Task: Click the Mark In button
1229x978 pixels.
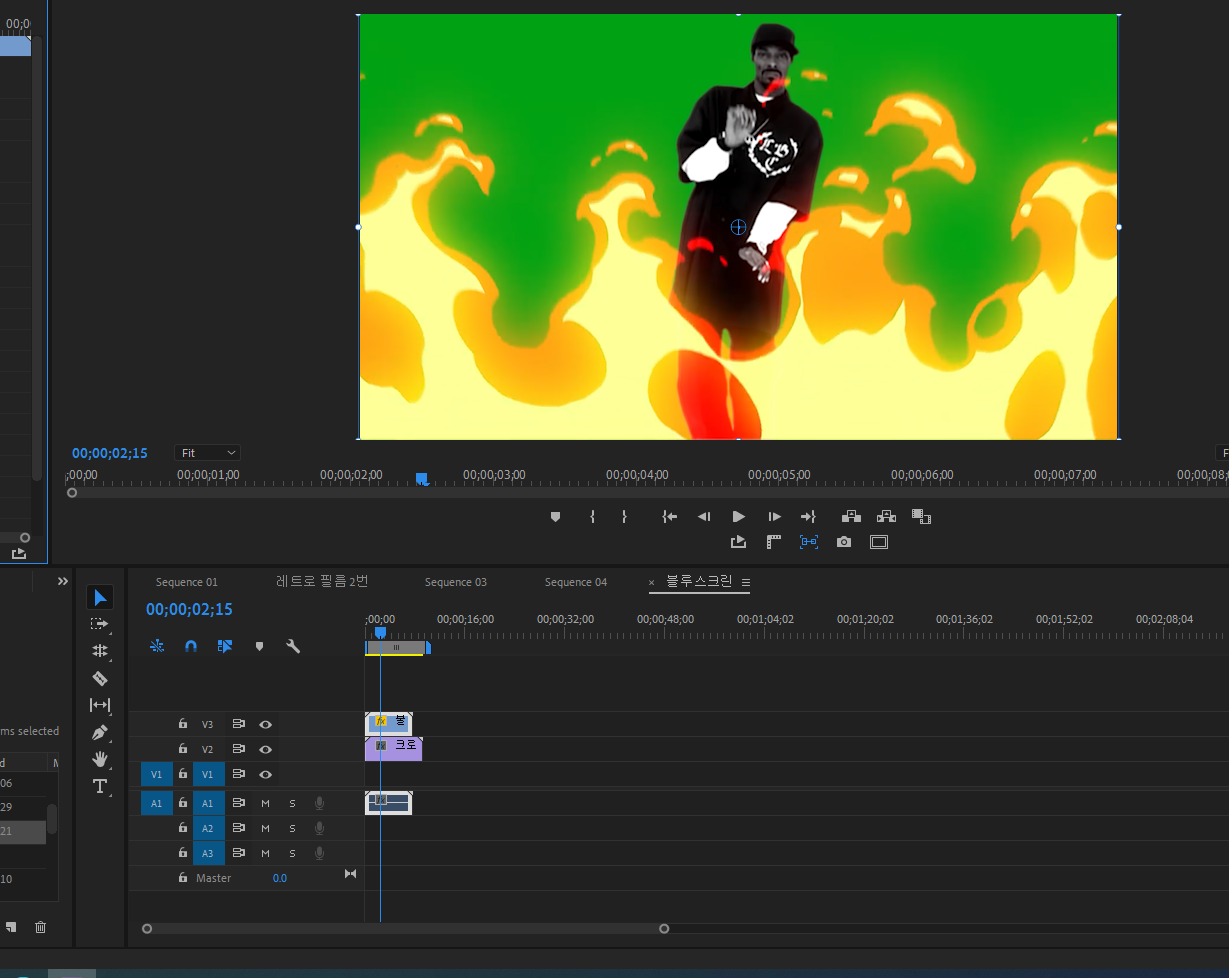Action: [592, 517]
